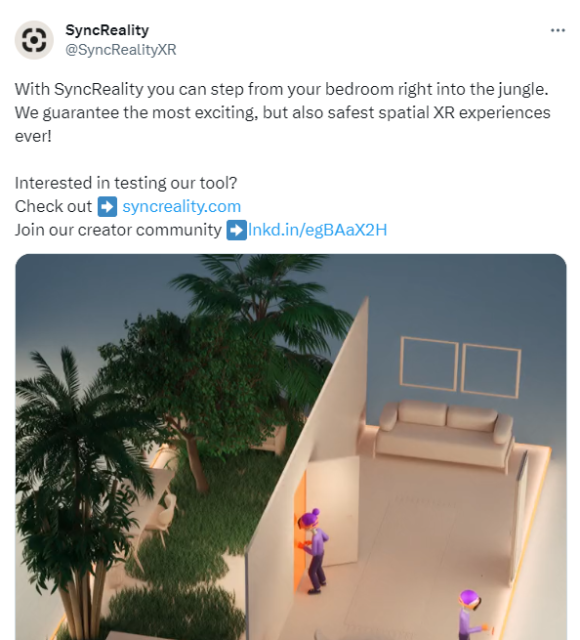Screen dimensions: 580x640
Task: Select the "Interested in testing our tool?" line
Action: pyautogui.click(x=126, y=183)
